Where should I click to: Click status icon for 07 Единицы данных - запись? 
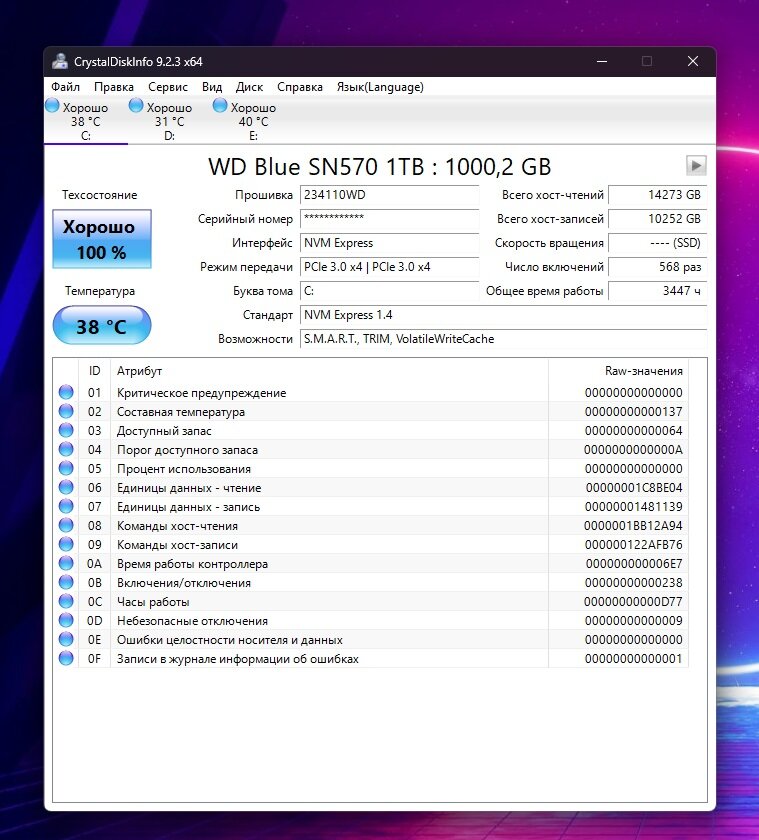tap(66, 506)
